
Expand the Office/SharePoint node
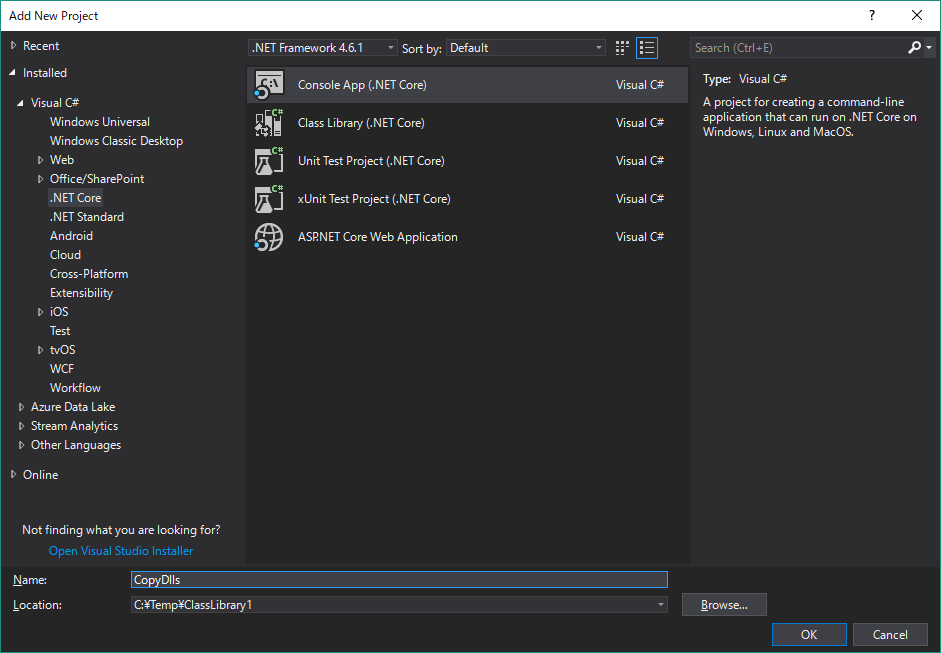click(x=40, y=179)
